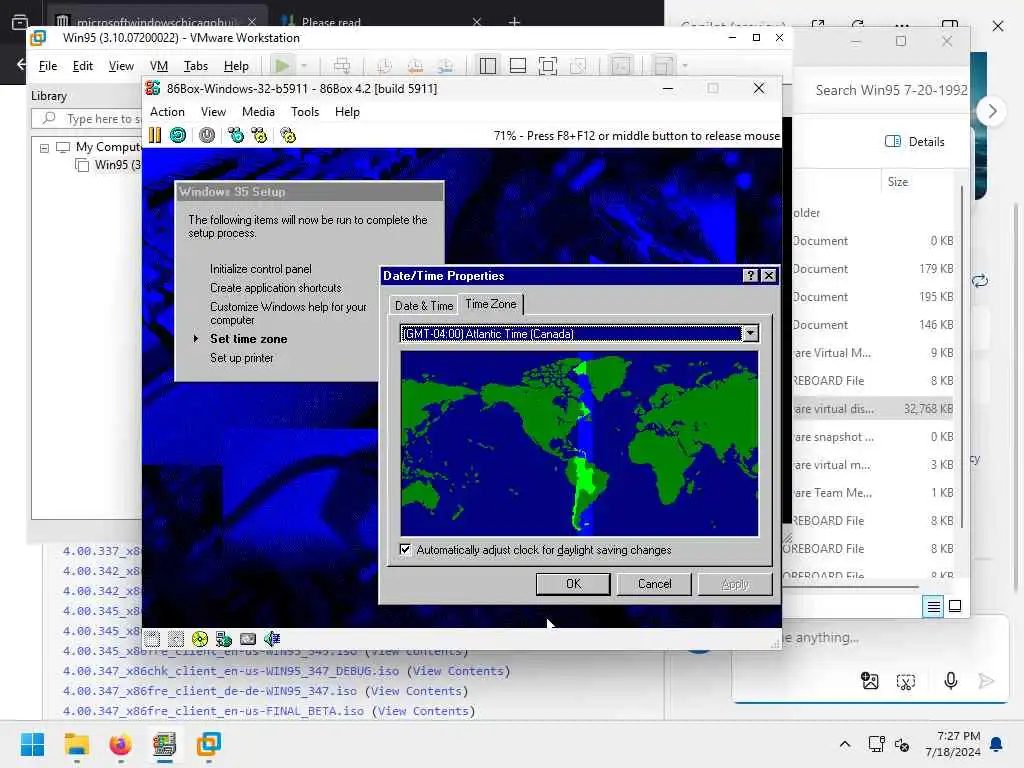Viewport: 1024px width, 768px height.
Task: Open File Explorer from the taskbar
Action: tap(76, 744)
